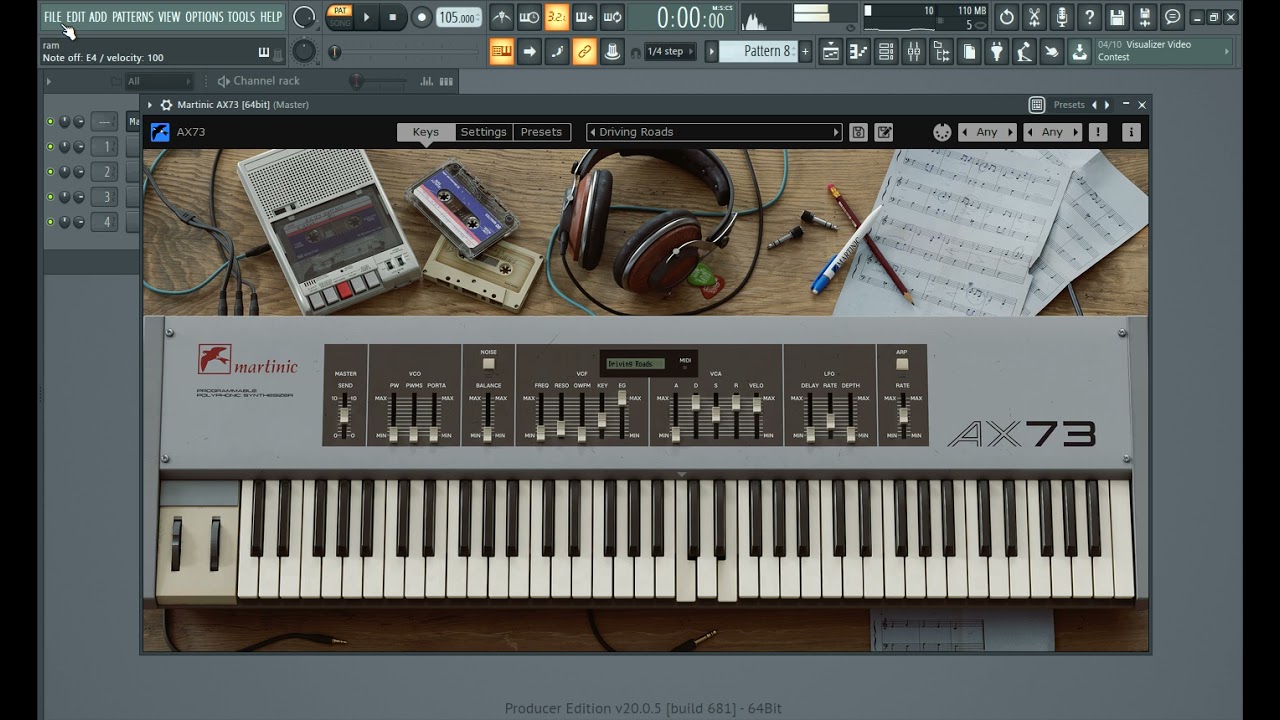
Task: Click the edit preset pencil icon
Action: click(x=884, y=132)
